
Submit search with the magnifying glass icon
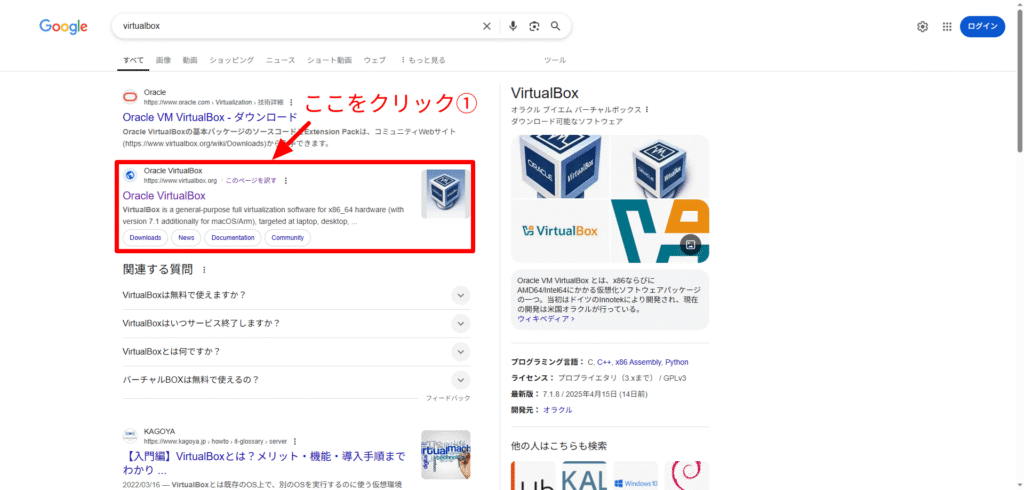555,26
